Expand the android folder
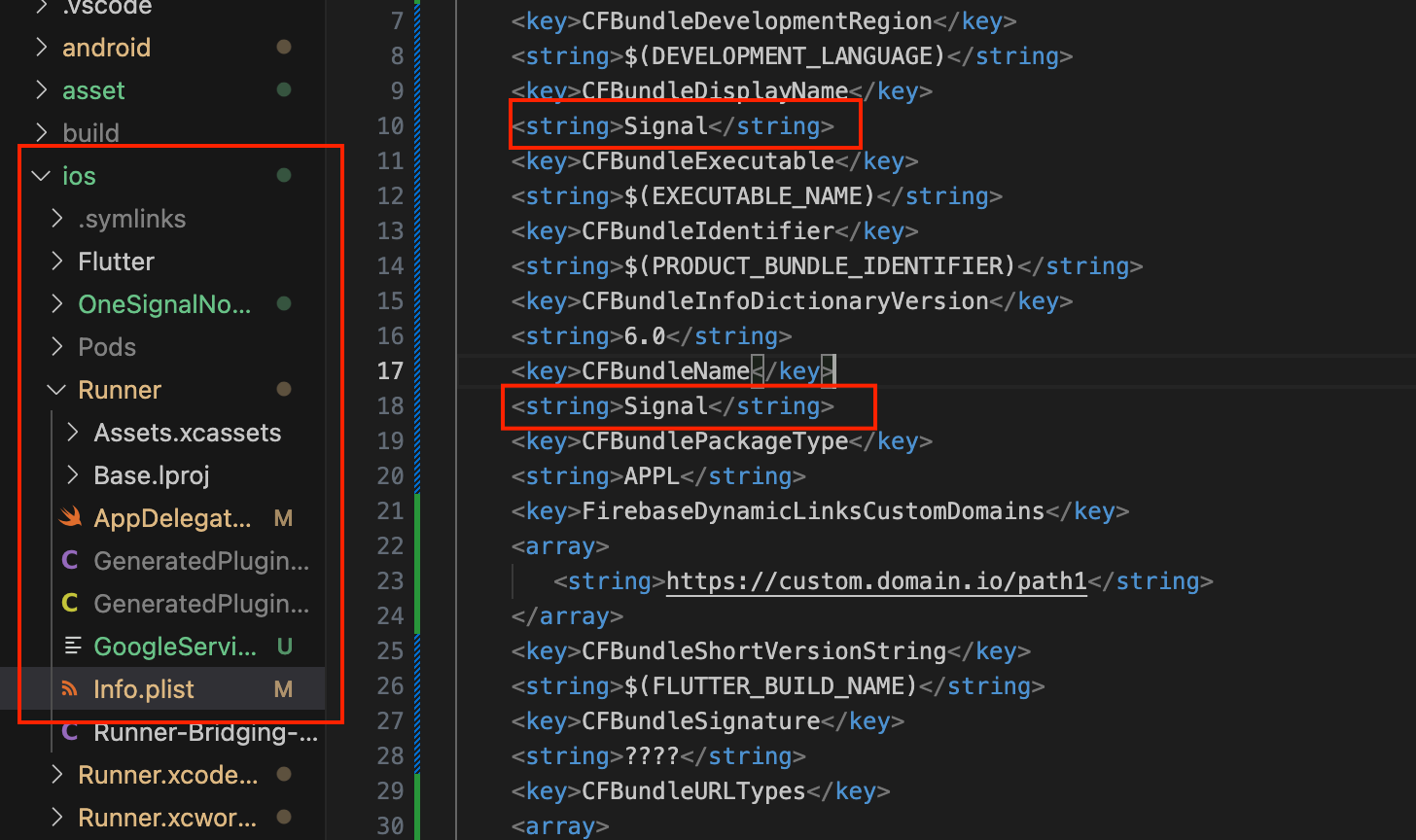The height and width of the screenshot is (840, 1416). click(x=41, y=48)
